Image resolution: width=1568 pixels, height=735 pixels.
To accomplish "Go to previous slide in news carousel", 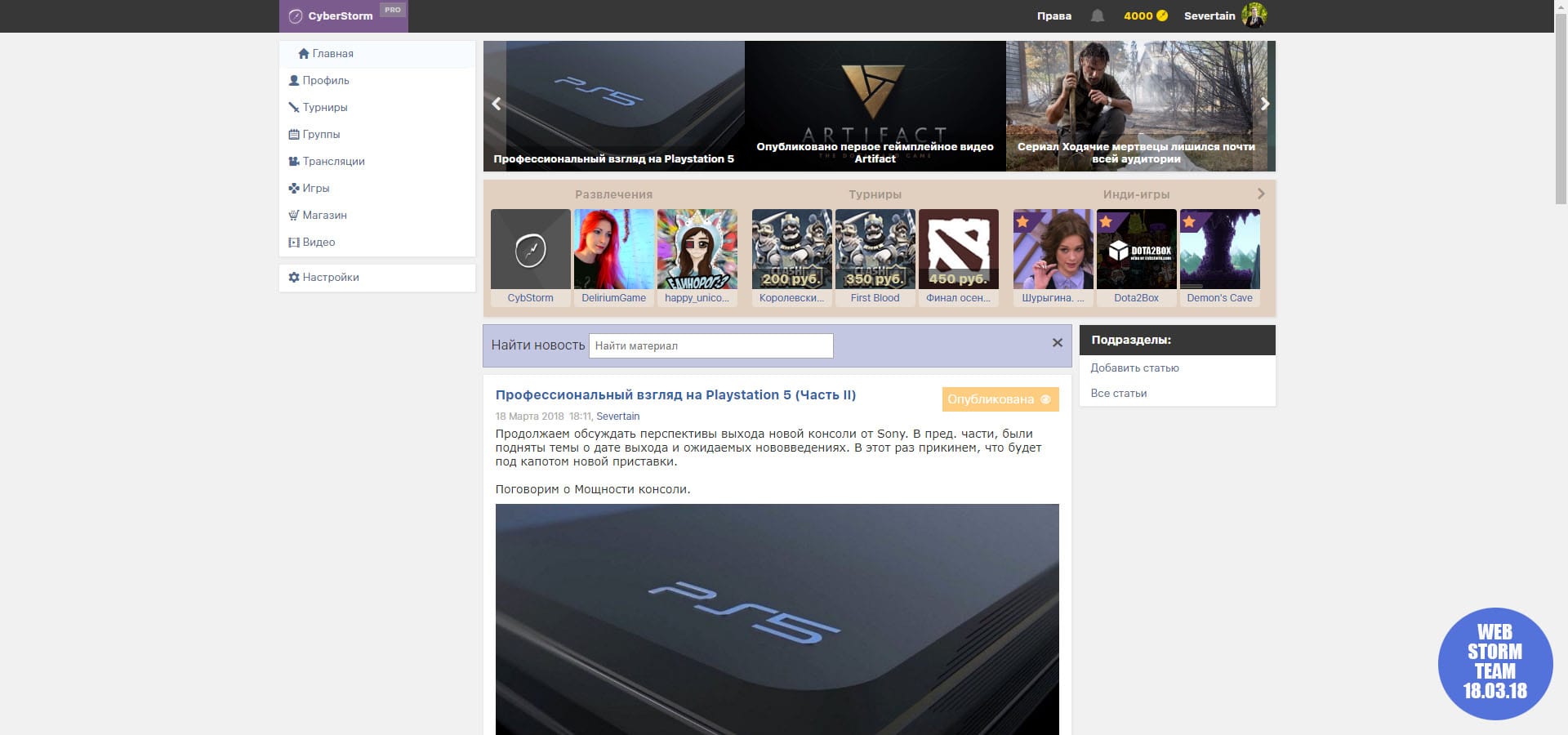I will pyautogui.click(x=496, y=104).
